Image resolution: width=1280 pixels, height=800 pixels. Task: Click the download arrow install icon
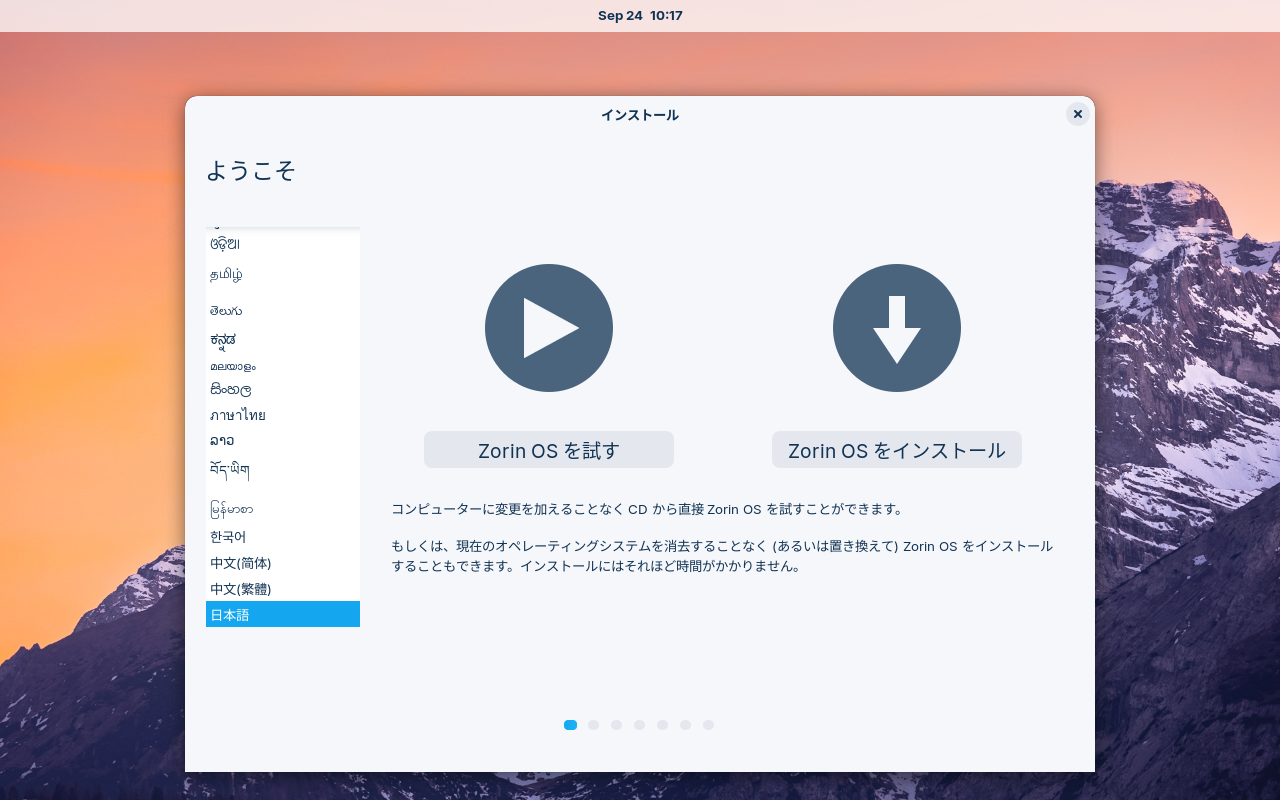(x=897, y=328)
